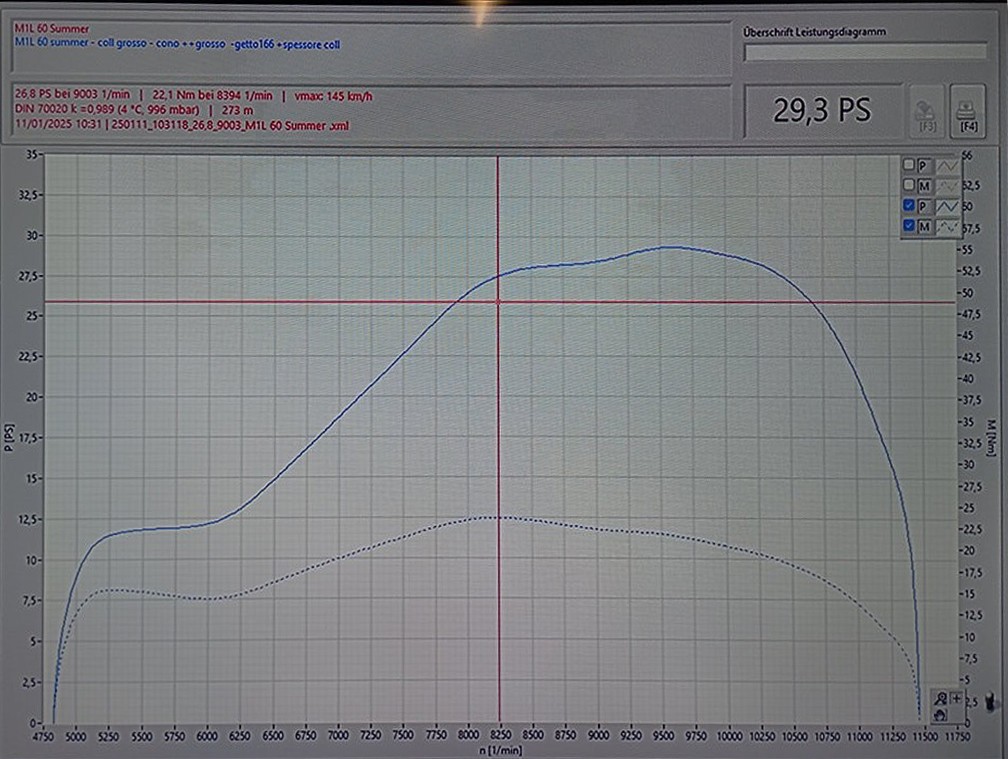The image size is (1008, 759).
Task: Click the M label of the checked torque plot
Action: point(922,227)
